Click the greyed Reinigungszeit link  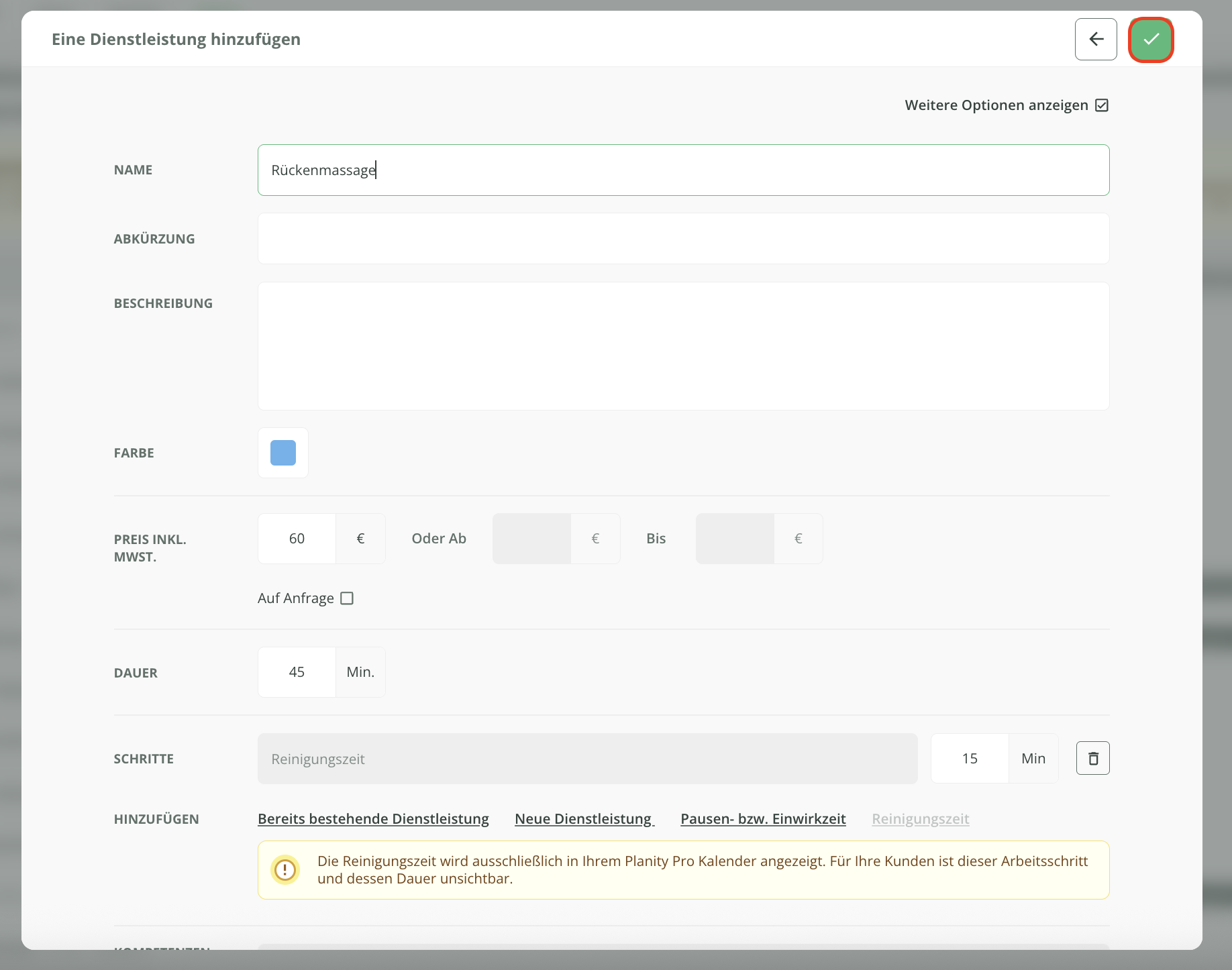coord(921,819)
